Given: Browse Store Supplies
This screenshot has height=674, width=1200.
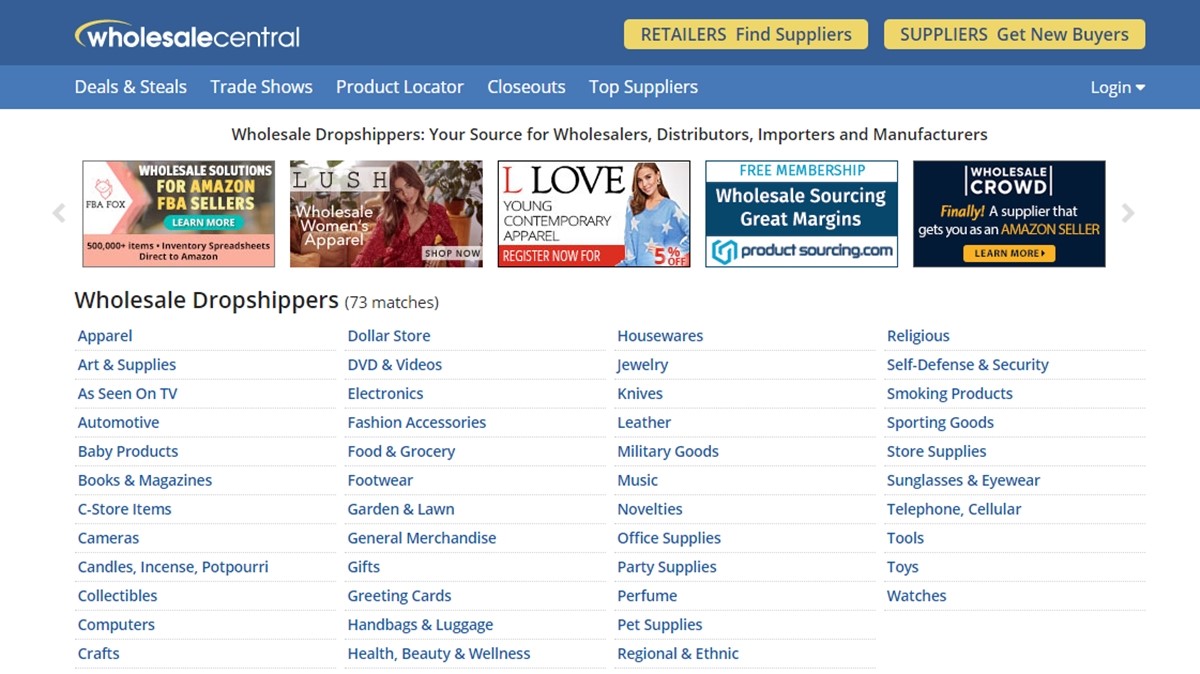Looking at the screenshot, I should 937,452.
